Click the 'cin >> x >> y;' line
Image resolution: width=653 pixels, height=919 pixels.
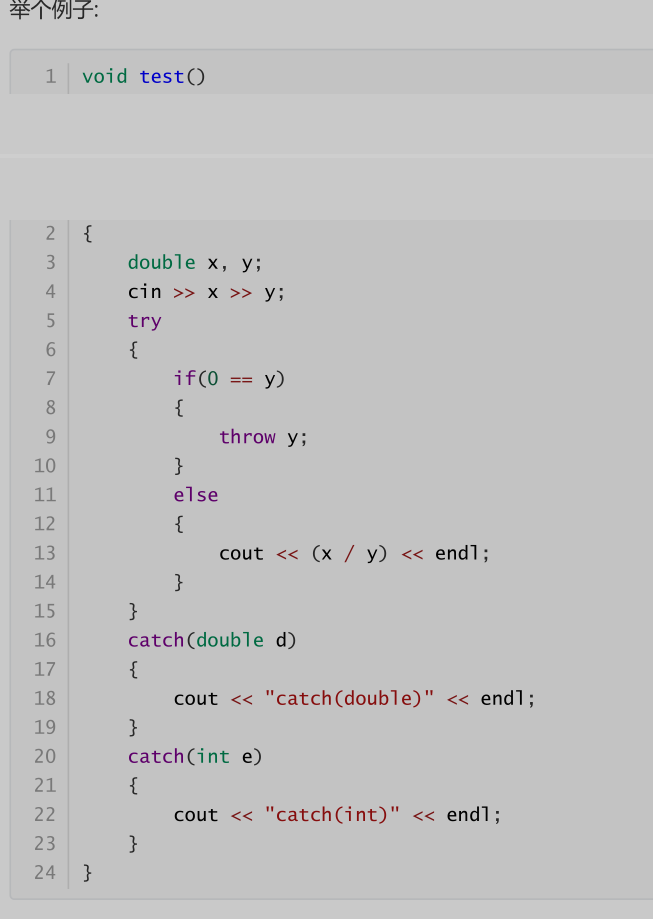206,292
